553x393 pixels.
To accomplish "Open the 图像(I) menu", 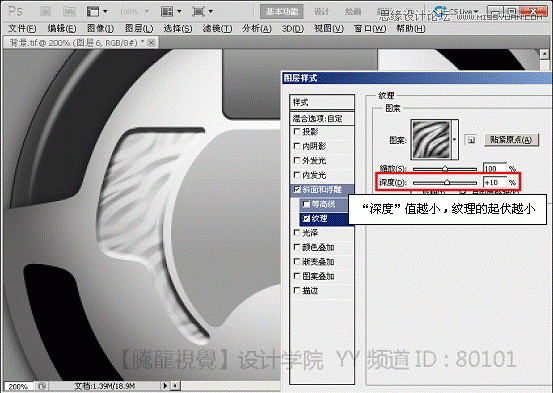I will click(100, 29).
